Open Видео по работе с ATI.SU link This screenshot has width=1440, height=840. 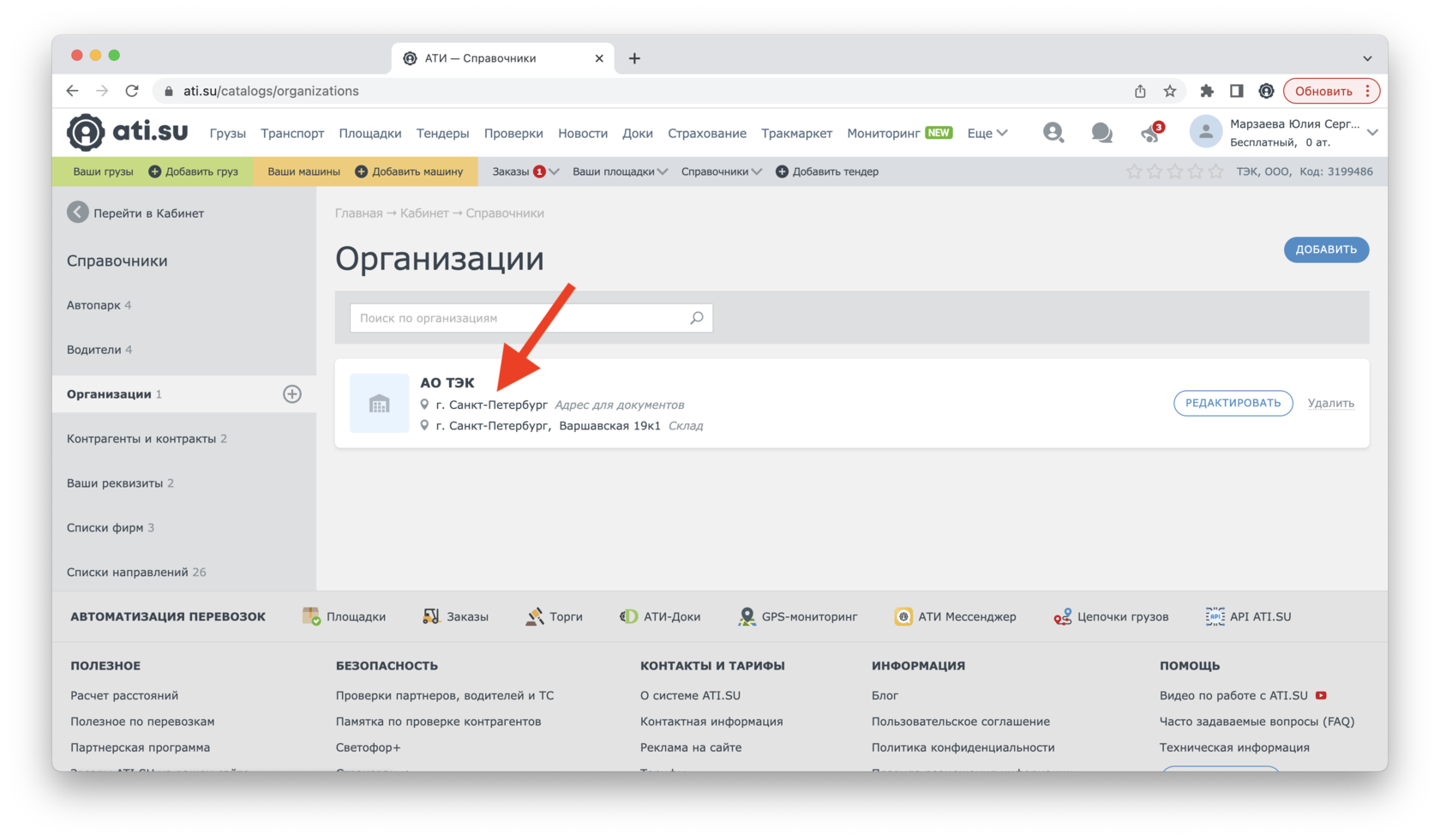pos(1243,695)
